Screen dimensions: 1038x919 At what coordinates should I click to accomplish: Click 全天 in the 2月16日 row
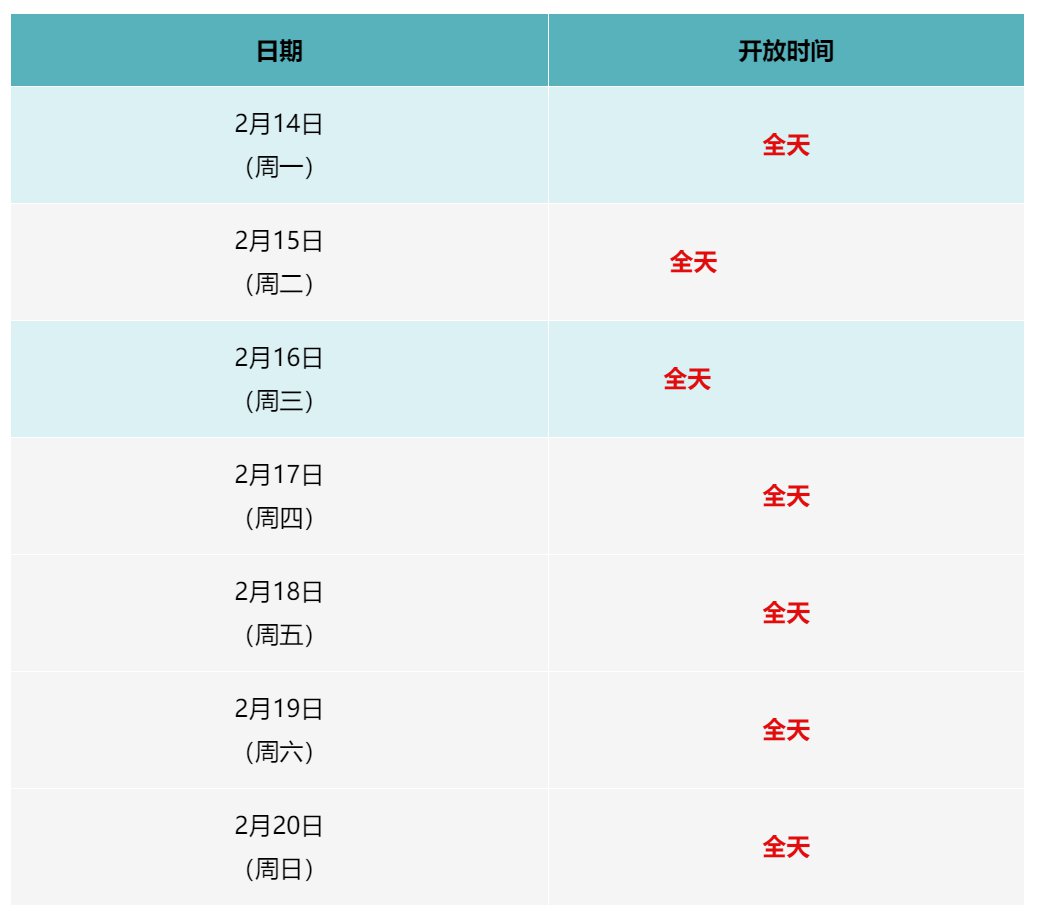tap(687, 379)
